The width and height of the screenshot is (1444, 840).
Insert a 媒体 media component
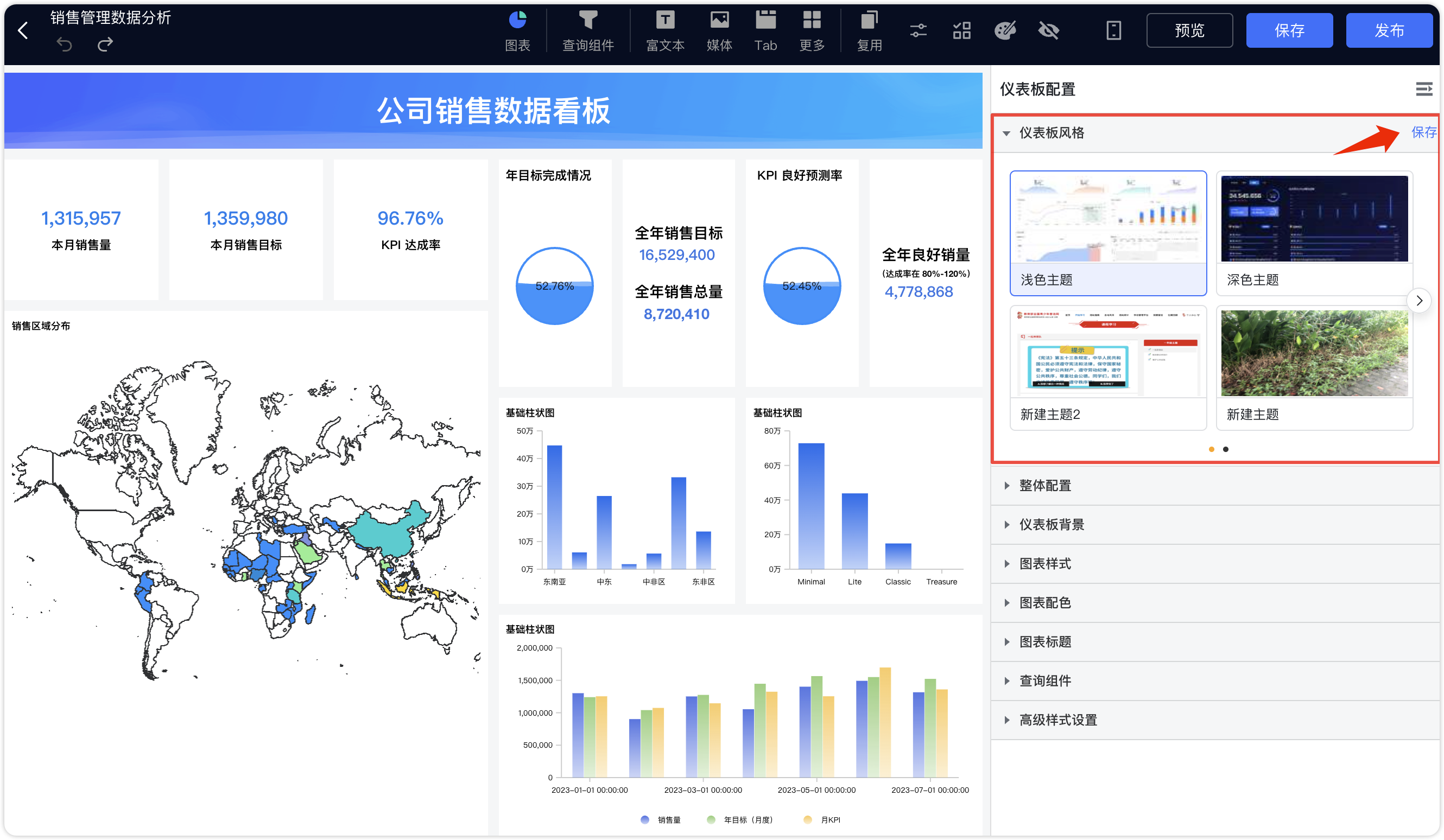tap(719, 31)
